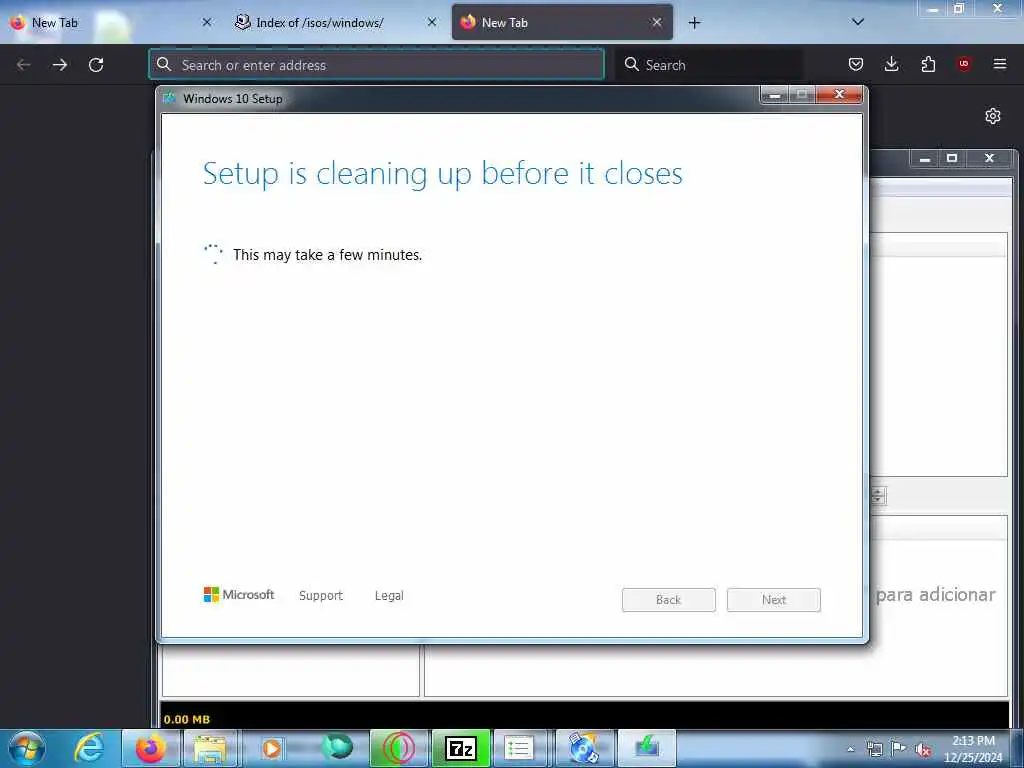Click the Firefox Search box

(x=710, y=65)
